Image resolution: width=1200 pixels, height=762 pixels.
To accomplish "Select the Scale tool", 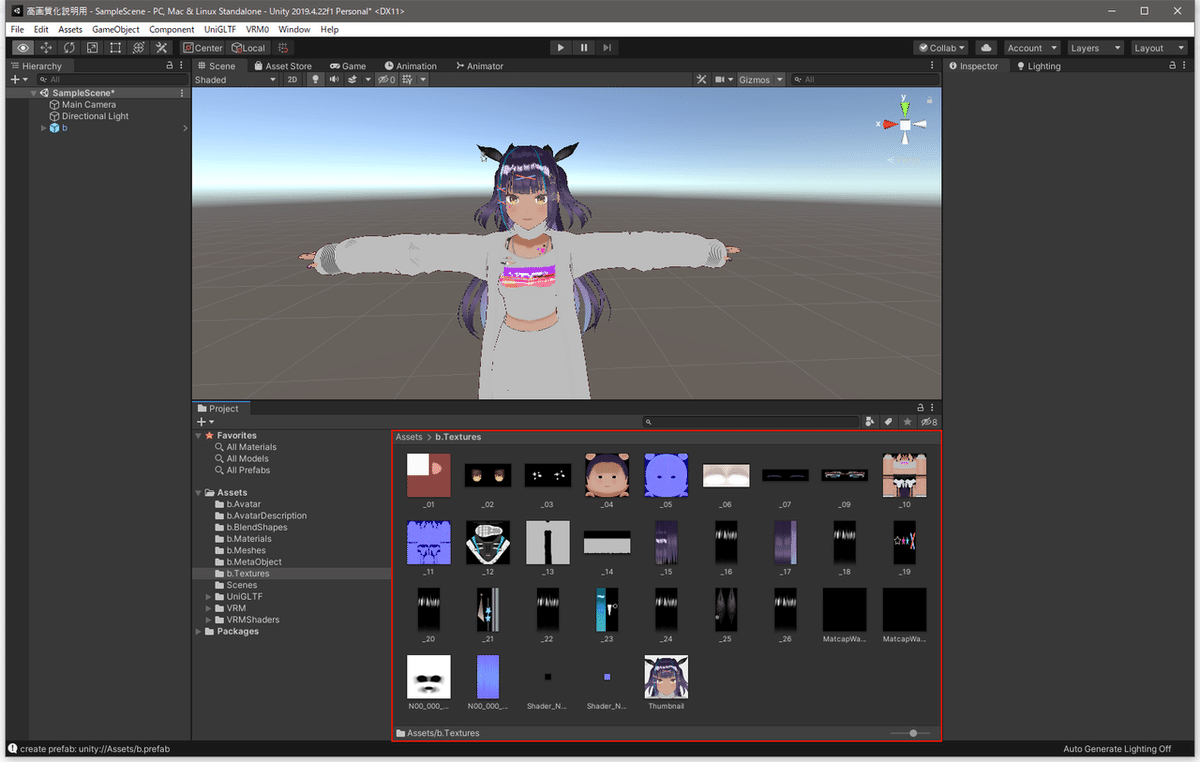I will [x=92, y=48].
